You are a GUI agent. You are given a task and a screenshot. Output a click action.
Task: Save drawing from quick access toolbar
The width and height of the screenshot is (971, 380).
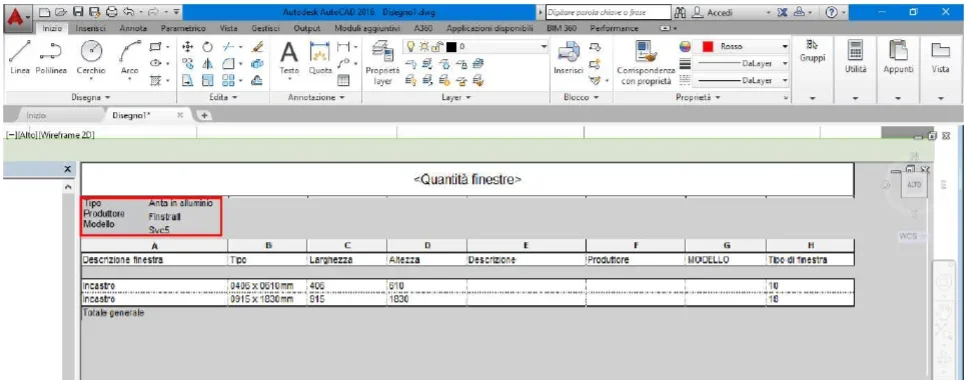pos(79,12)
